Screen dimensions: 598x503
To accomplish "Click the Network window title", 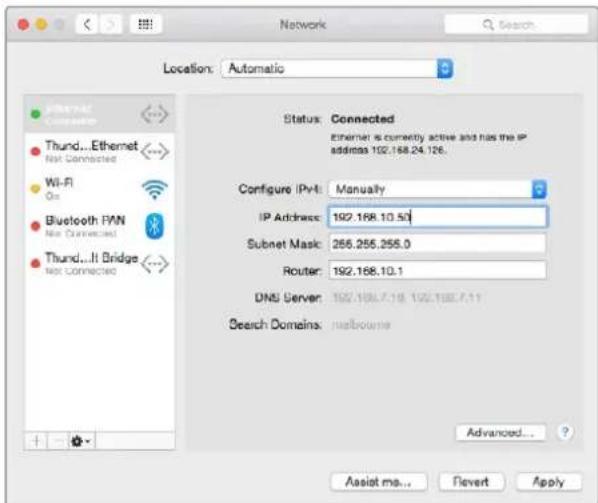I will point(303,25).
